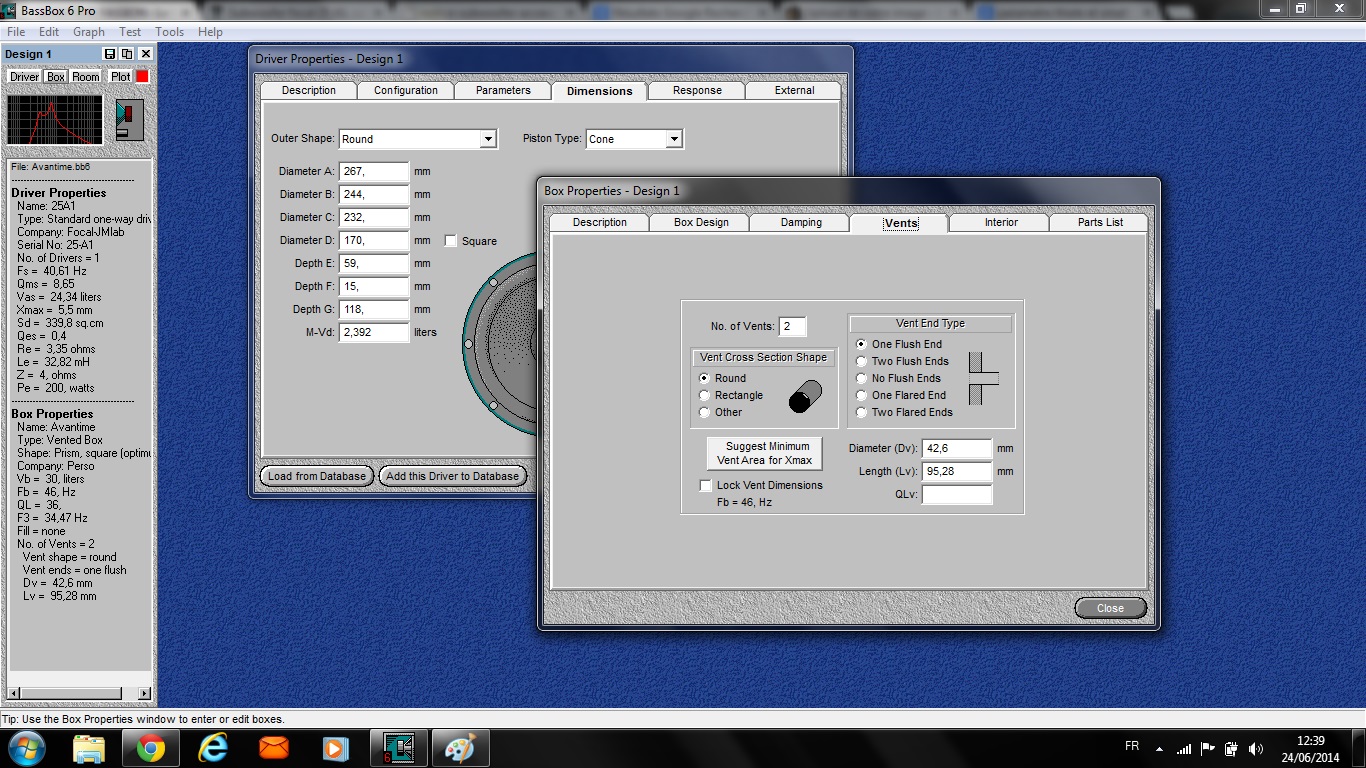This screenshot has width=1366, height=768.
Task: Choose the Two Flared Ends vent option
Action: pos(862,412)
